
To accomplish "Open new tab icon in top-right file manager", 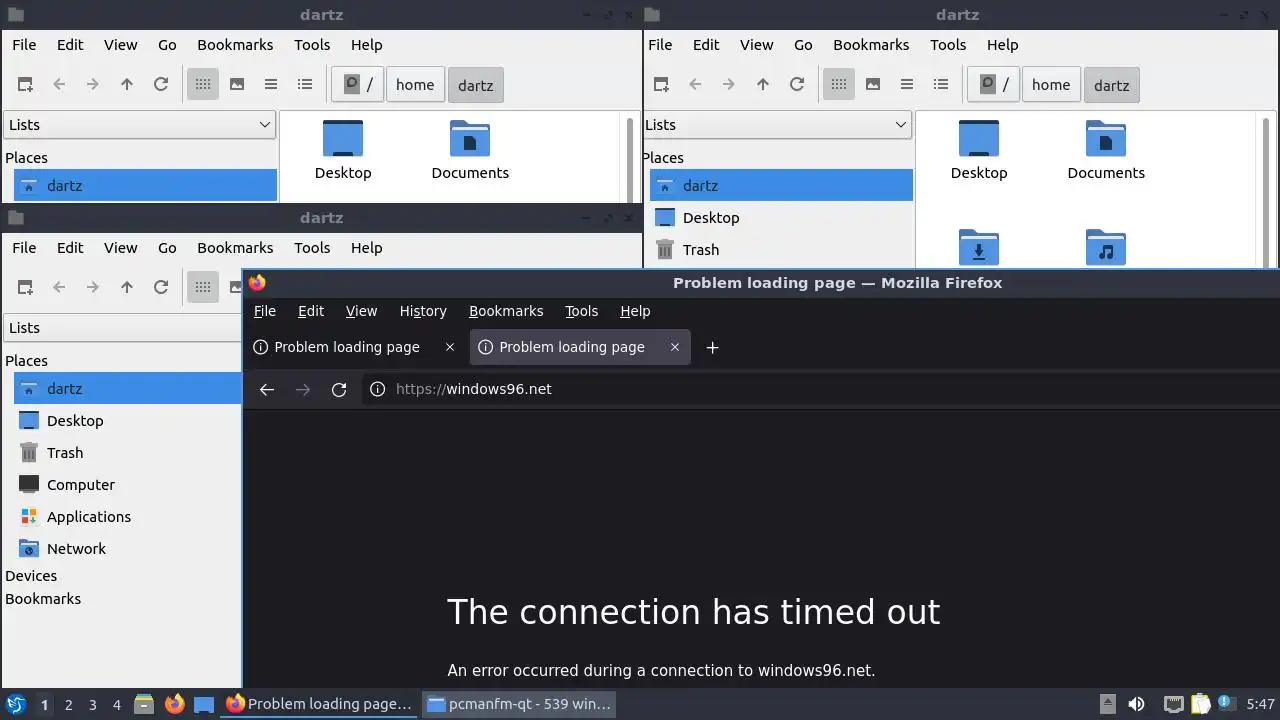I will 661,85.
